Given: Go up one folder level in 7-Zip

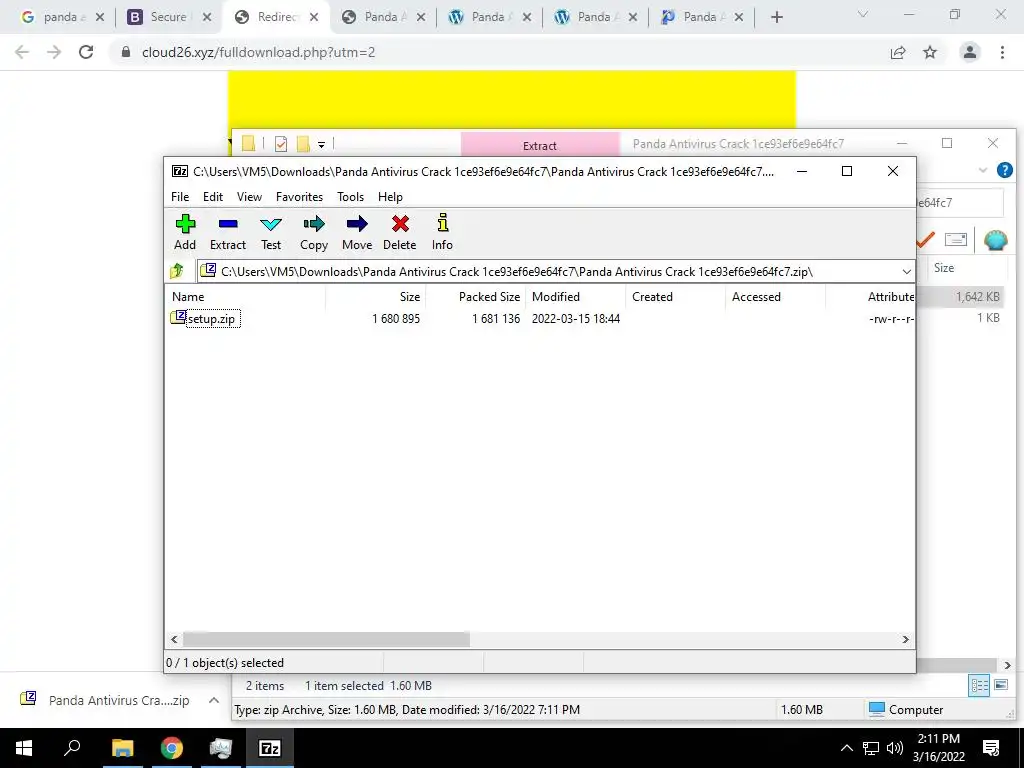Looking at the screenshot, I should 177,271.
